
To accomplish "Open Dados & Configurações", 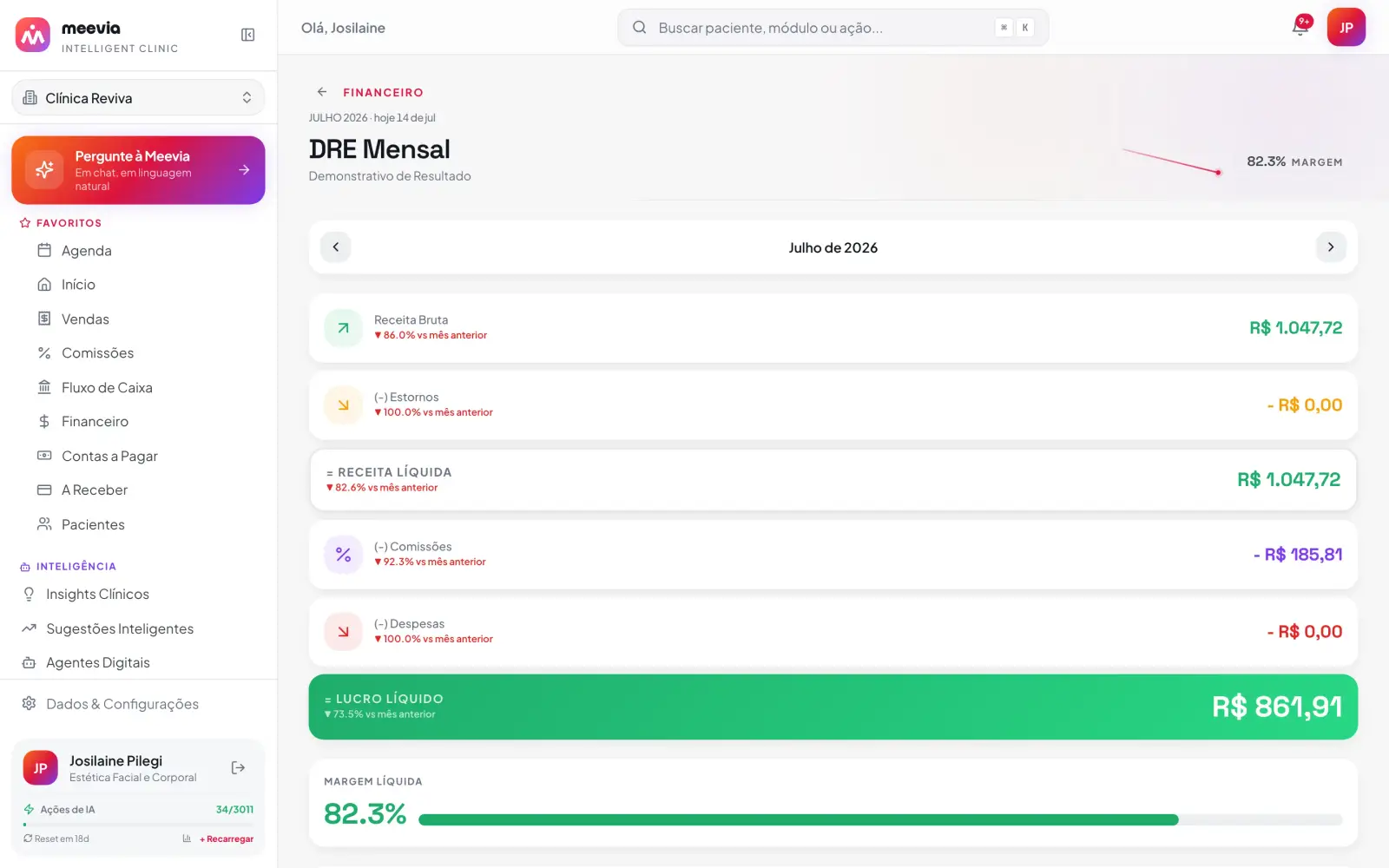I will tap(122, 704).
